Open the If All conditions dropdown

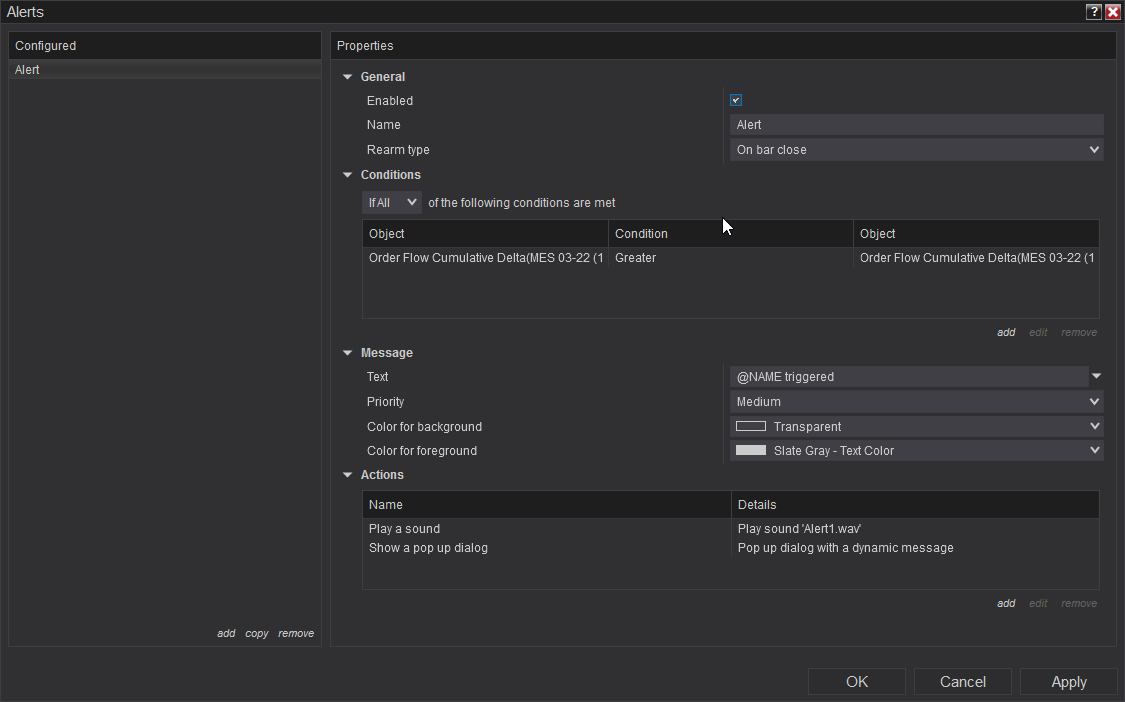(392, 202)
